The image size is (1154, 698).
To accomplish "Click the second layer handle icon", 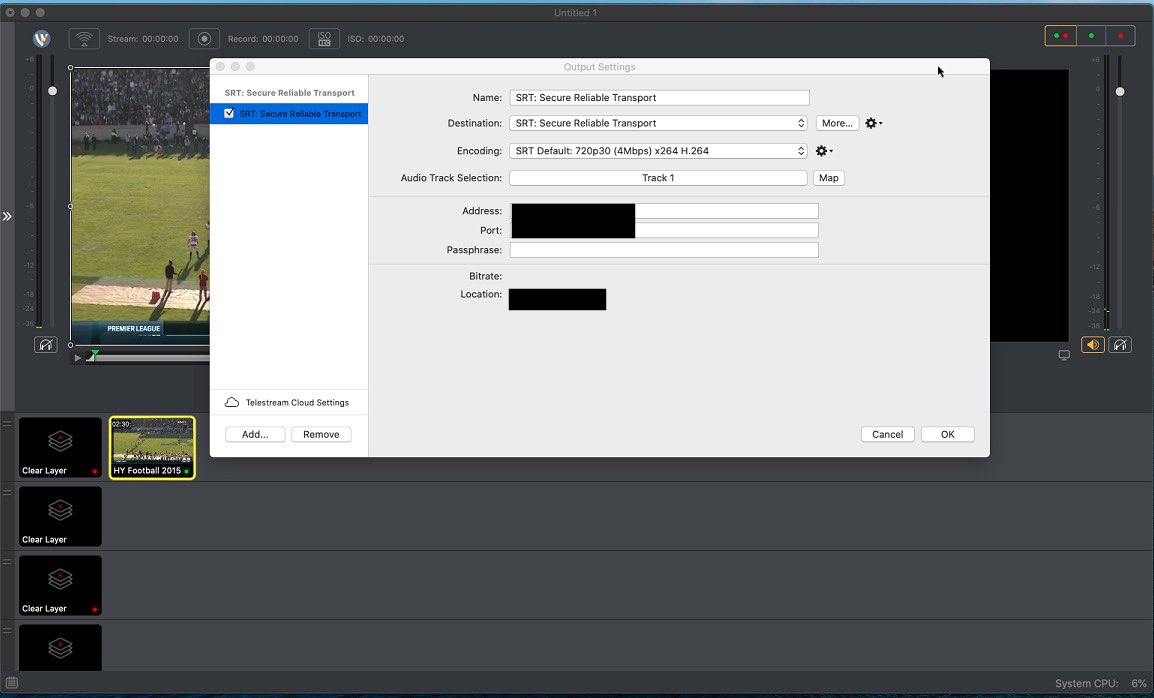I will [x=7, y=493].
